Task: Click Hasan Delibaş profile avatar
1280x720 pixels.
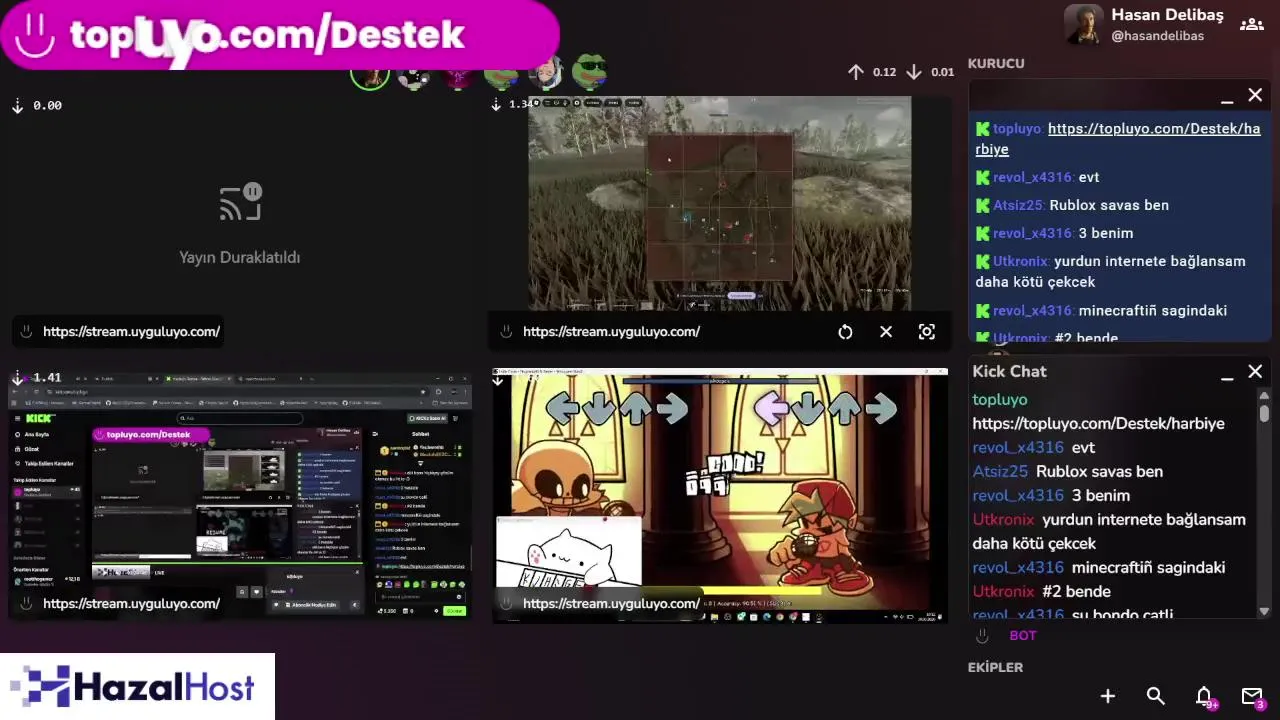Action: [1084, 24]
